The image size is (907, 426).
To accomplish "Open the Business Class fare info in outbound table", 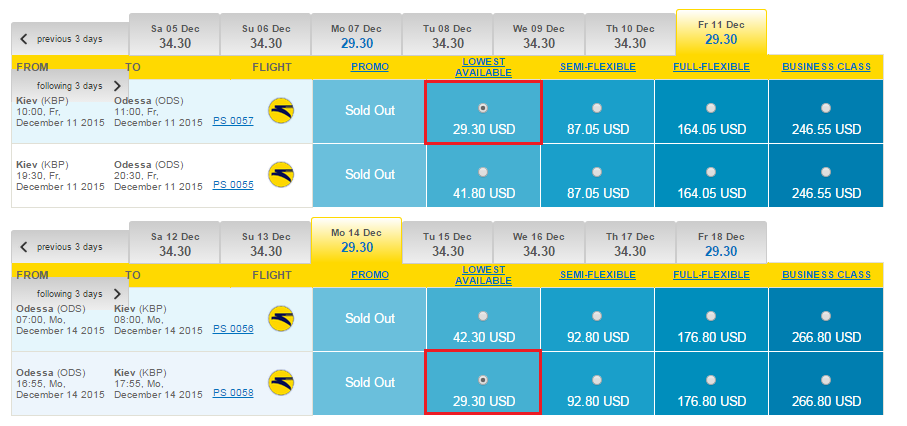I will pos(826,67).
